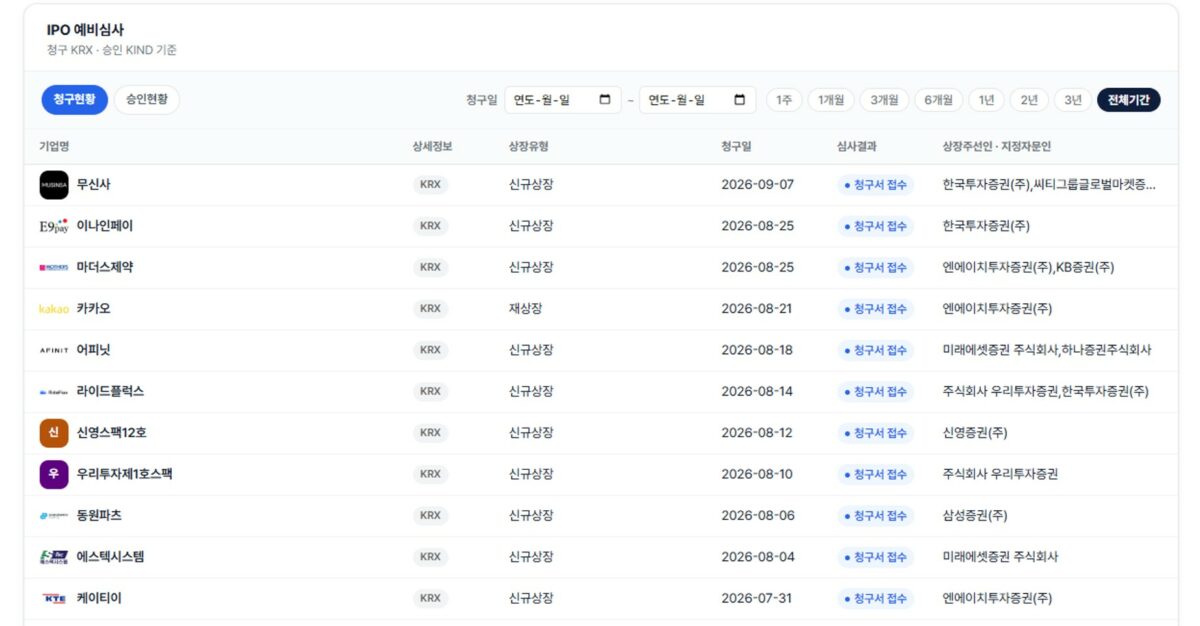Click the 무신사 company logo icon
Screen dimensions: 1200x626
click(x=54, y=185)
